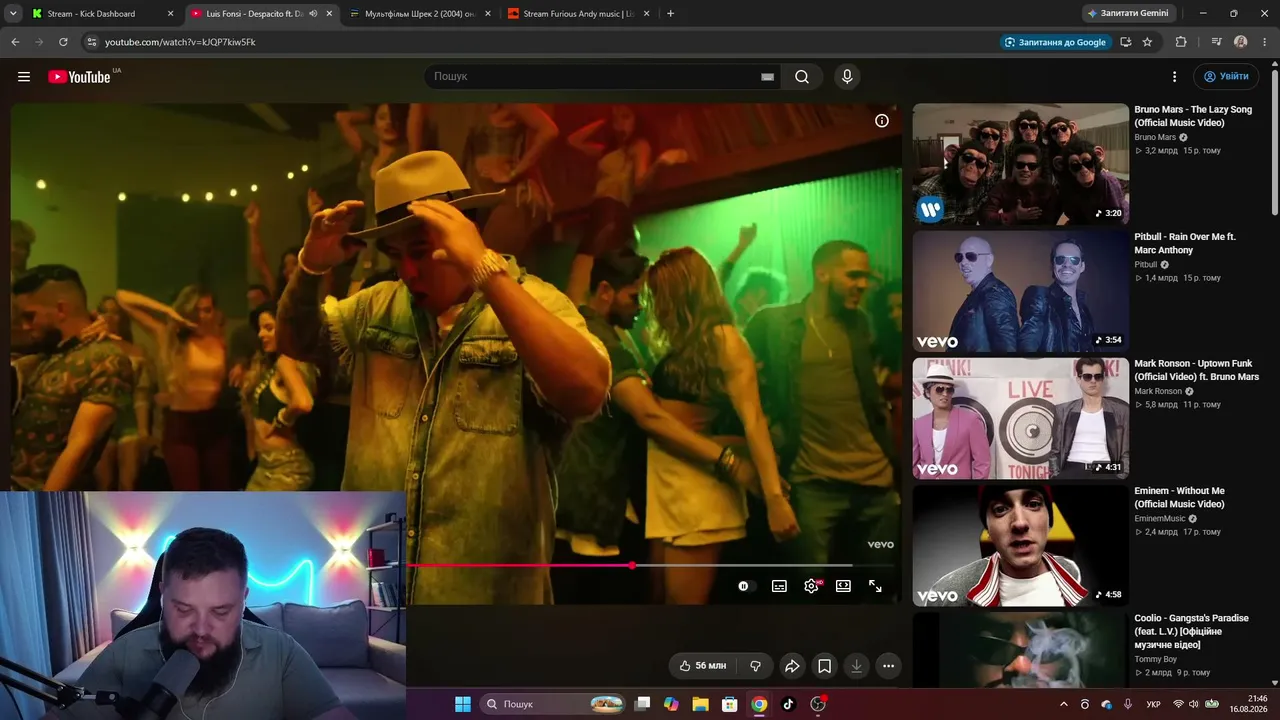This screenshot has width=1280, height=720.
Task: Visit Bruno Mars channel name link
Action: click(x=1155, y=137)
